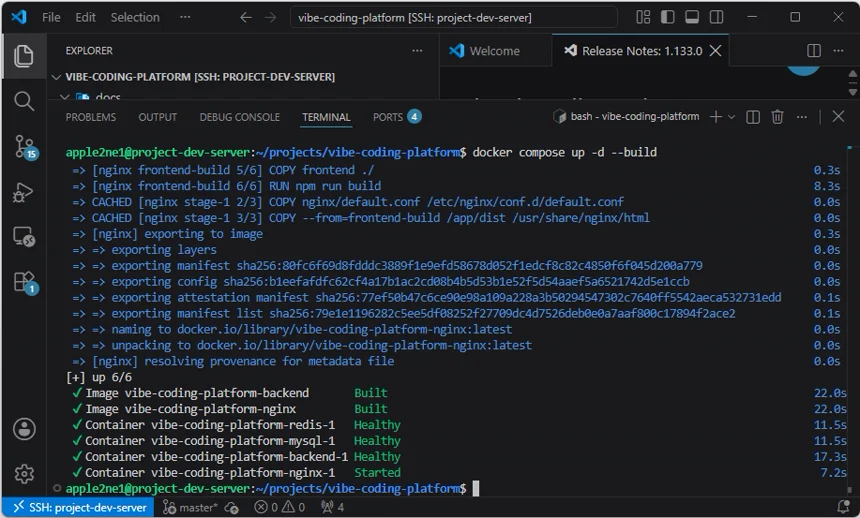Viewport: 860px width, 518px height.
Task: Open the Explorer view in activity bar
Action: [24, 56]
